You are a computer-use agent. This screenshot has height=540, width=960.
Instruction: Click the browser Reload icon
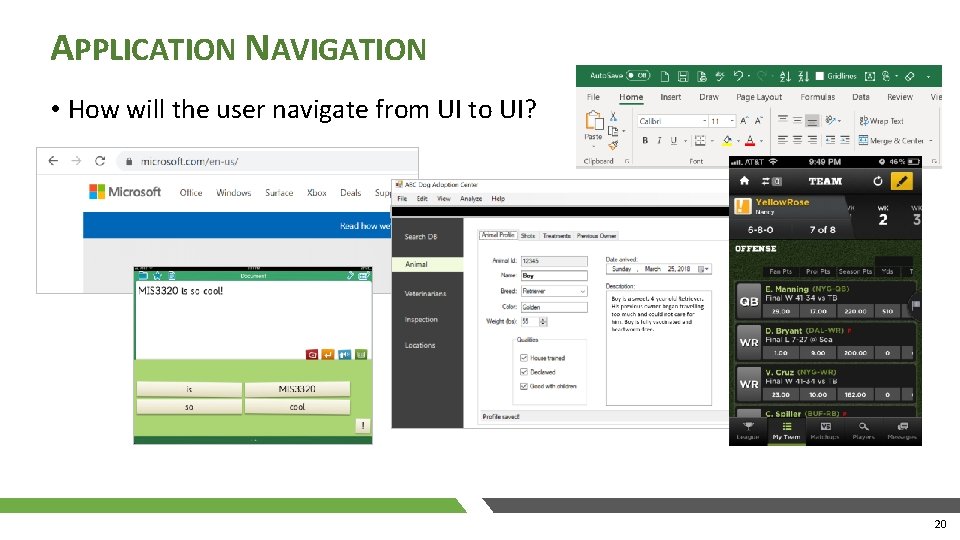click(x=100, y=161)
